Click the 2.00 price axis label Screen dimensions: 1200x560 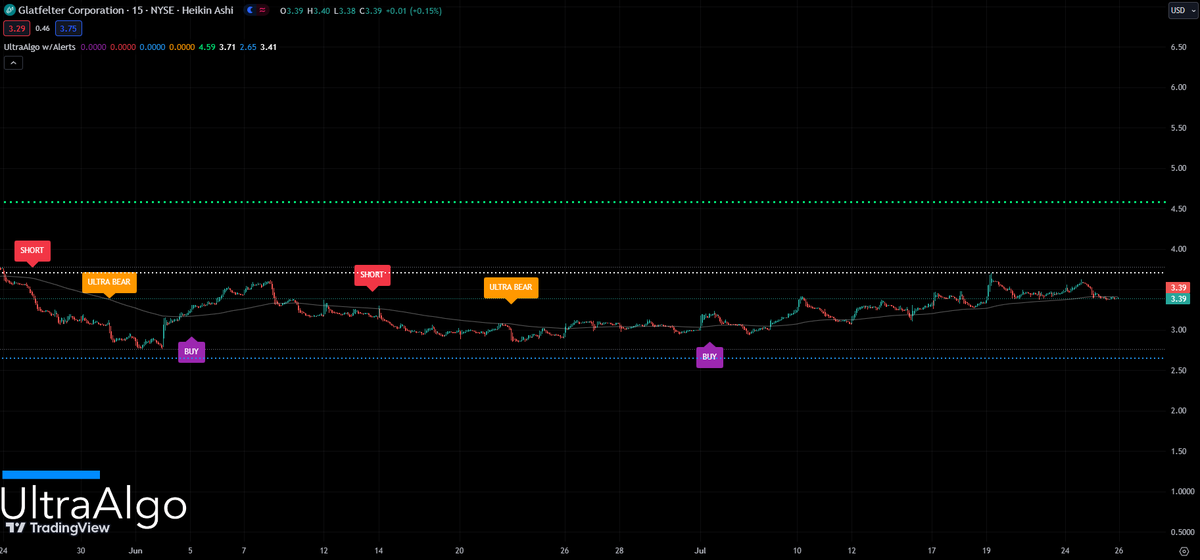point(1177,410)
